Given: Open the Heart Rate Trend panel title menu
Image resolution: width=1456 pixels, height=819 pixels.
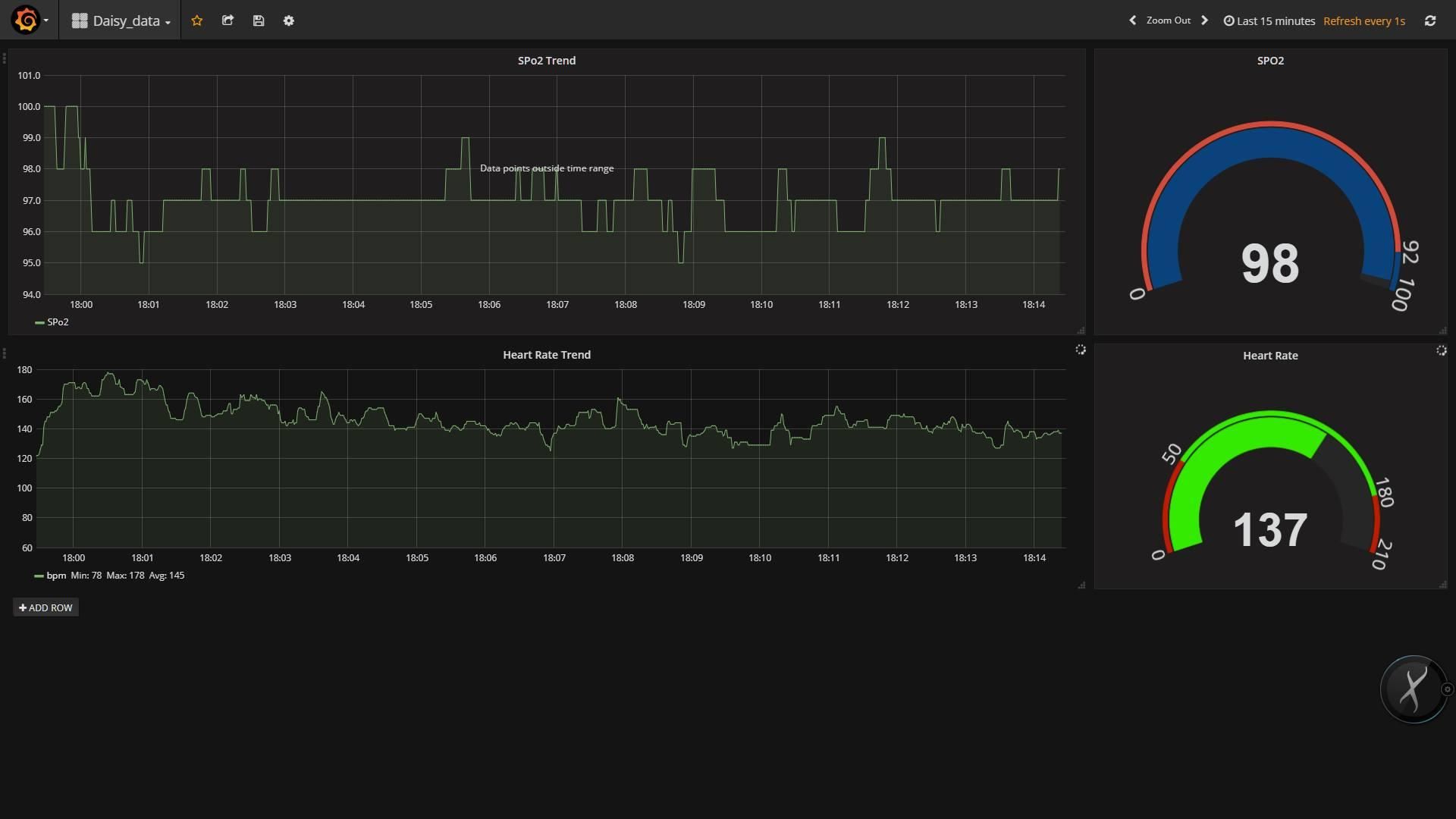Looking at the screenshot, I should pyautogui.click(x=546, y=355).
